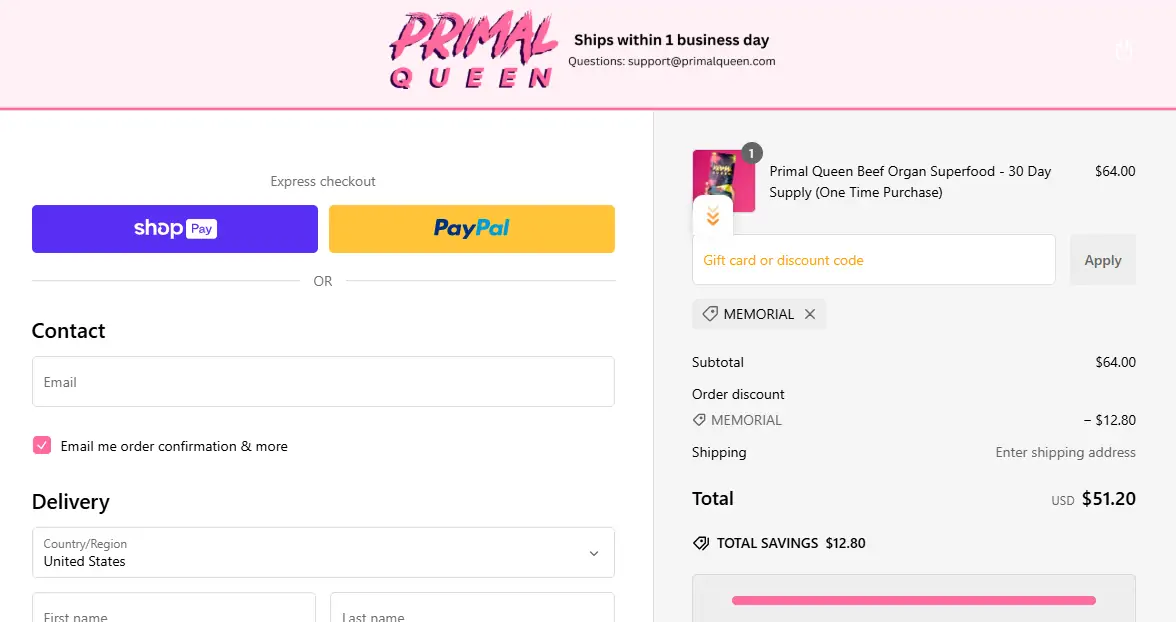Click the Last name field
Screen dimensions: 1176x622
(x=471, y=610)
